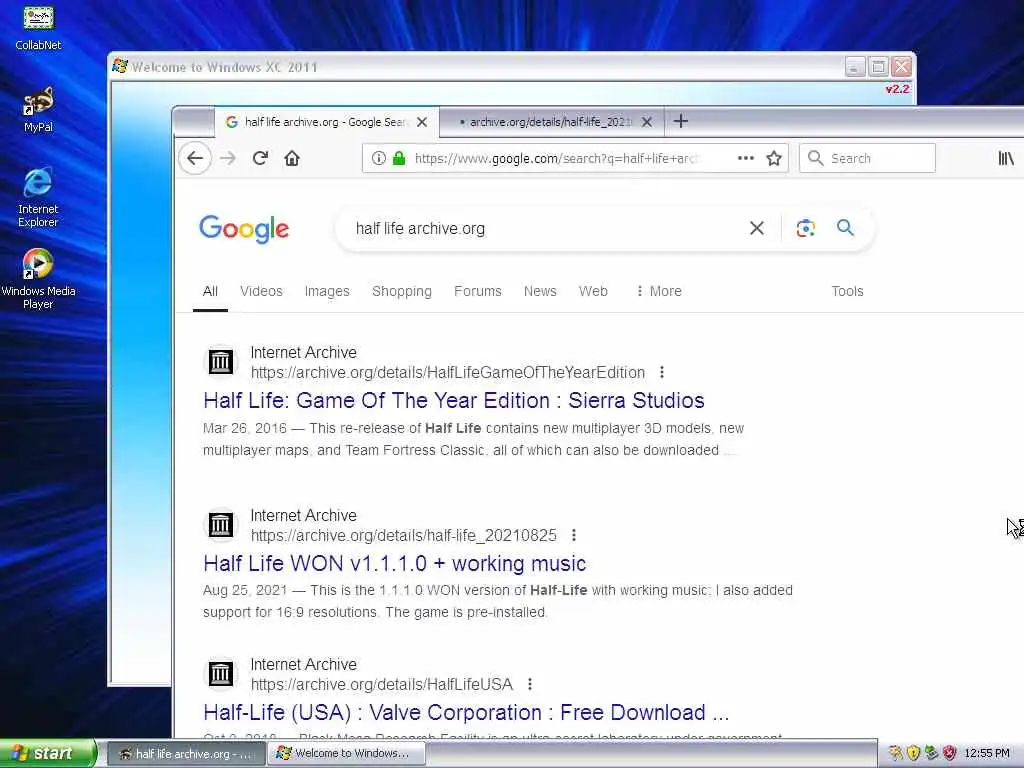Switch to Videos results
This screenshot has width=1024, height=768.
pos(261,291)
